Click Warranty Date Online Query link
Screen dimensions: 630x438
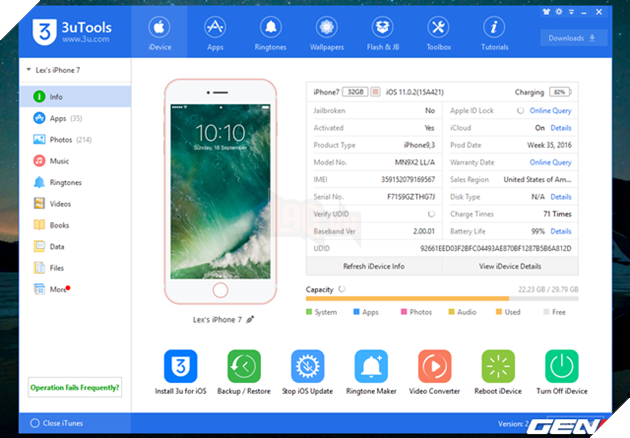pos(550,162)
